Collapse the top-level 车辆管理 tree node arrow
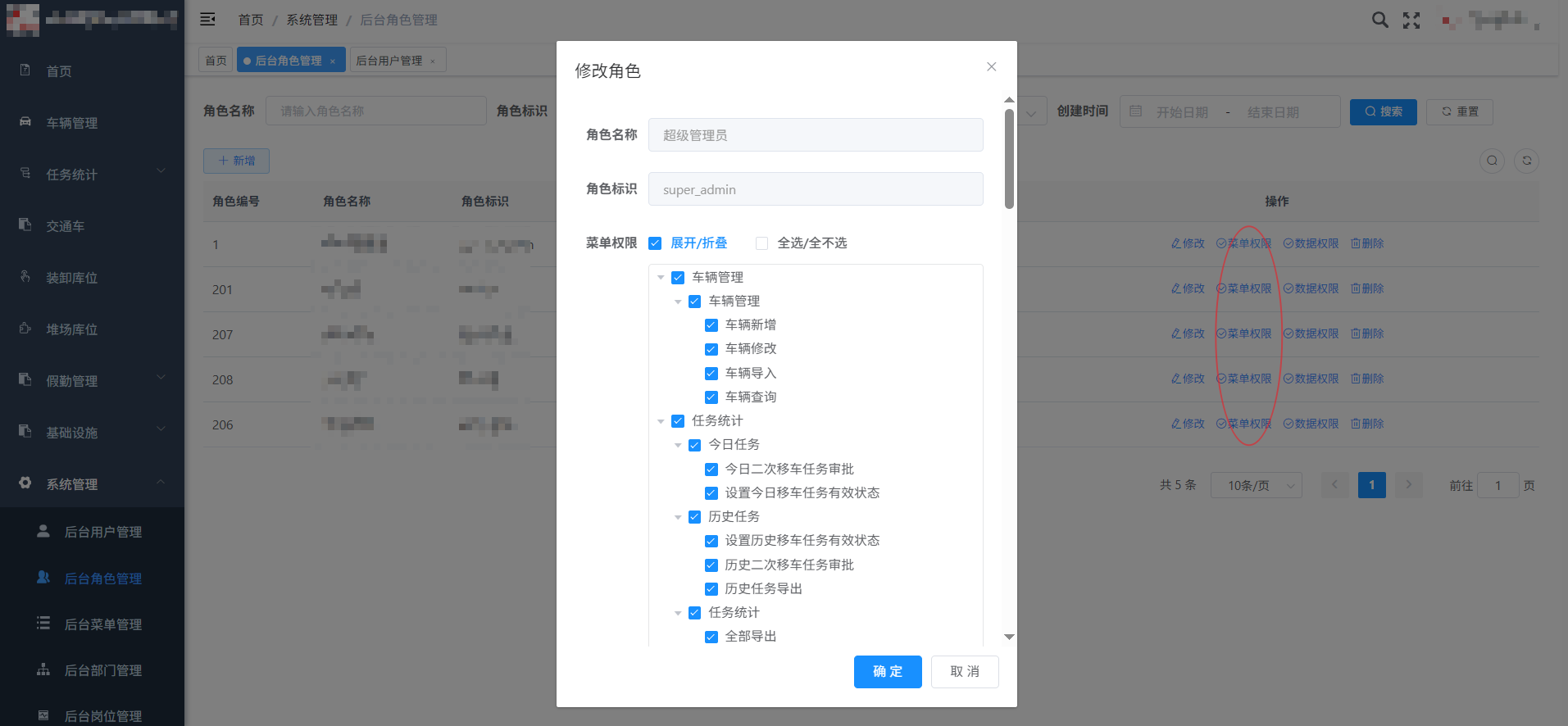Image resolution: width=1568 pixels, height=726 pixels. point(661,278)
